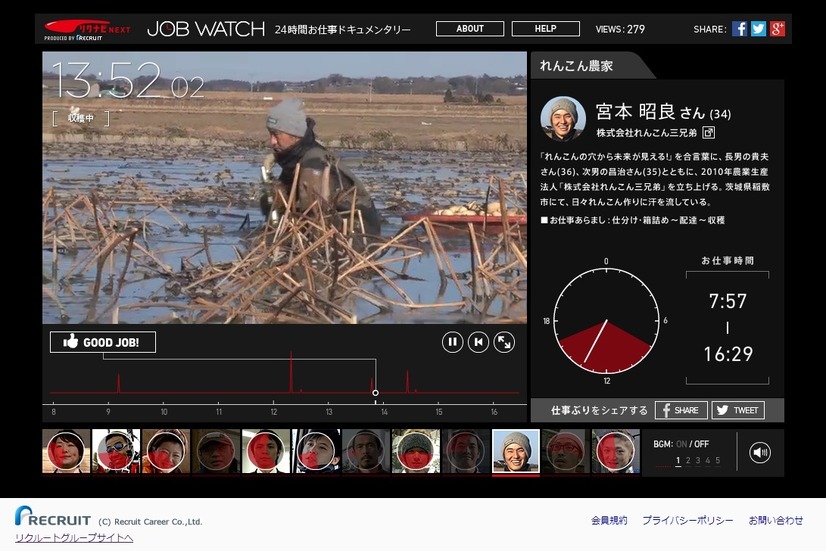
Task: Select the first worker thumbnail (woman)
Action: tap(66, 451)
